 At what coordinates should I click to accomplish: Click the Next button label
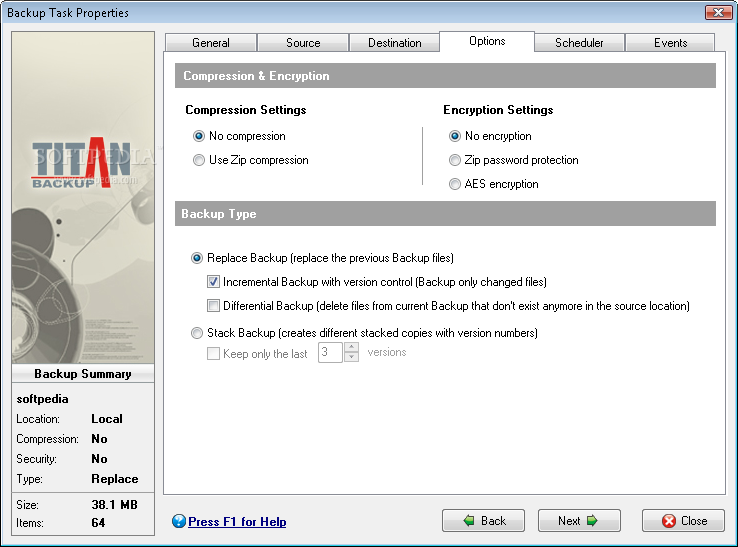point(569,521)
